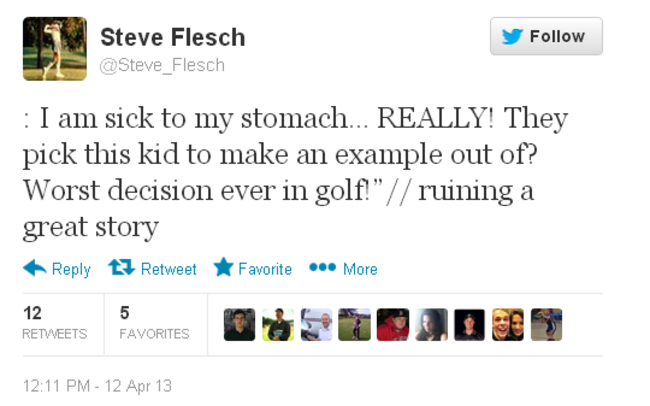The image size is (650, 406).
Task: Click the 12:11 PM - 12 Apr 13 timestamp
Action: click(97, 384)
